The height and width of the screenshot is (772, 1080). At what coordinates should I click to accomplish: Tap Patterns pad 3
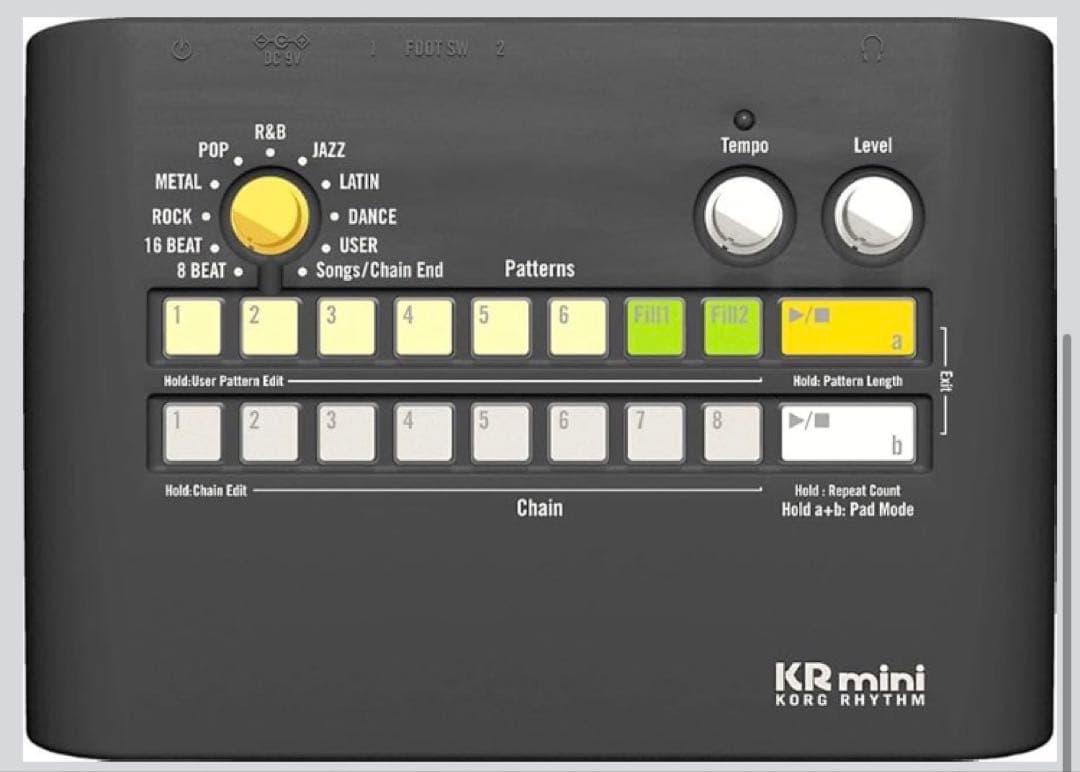346,326
